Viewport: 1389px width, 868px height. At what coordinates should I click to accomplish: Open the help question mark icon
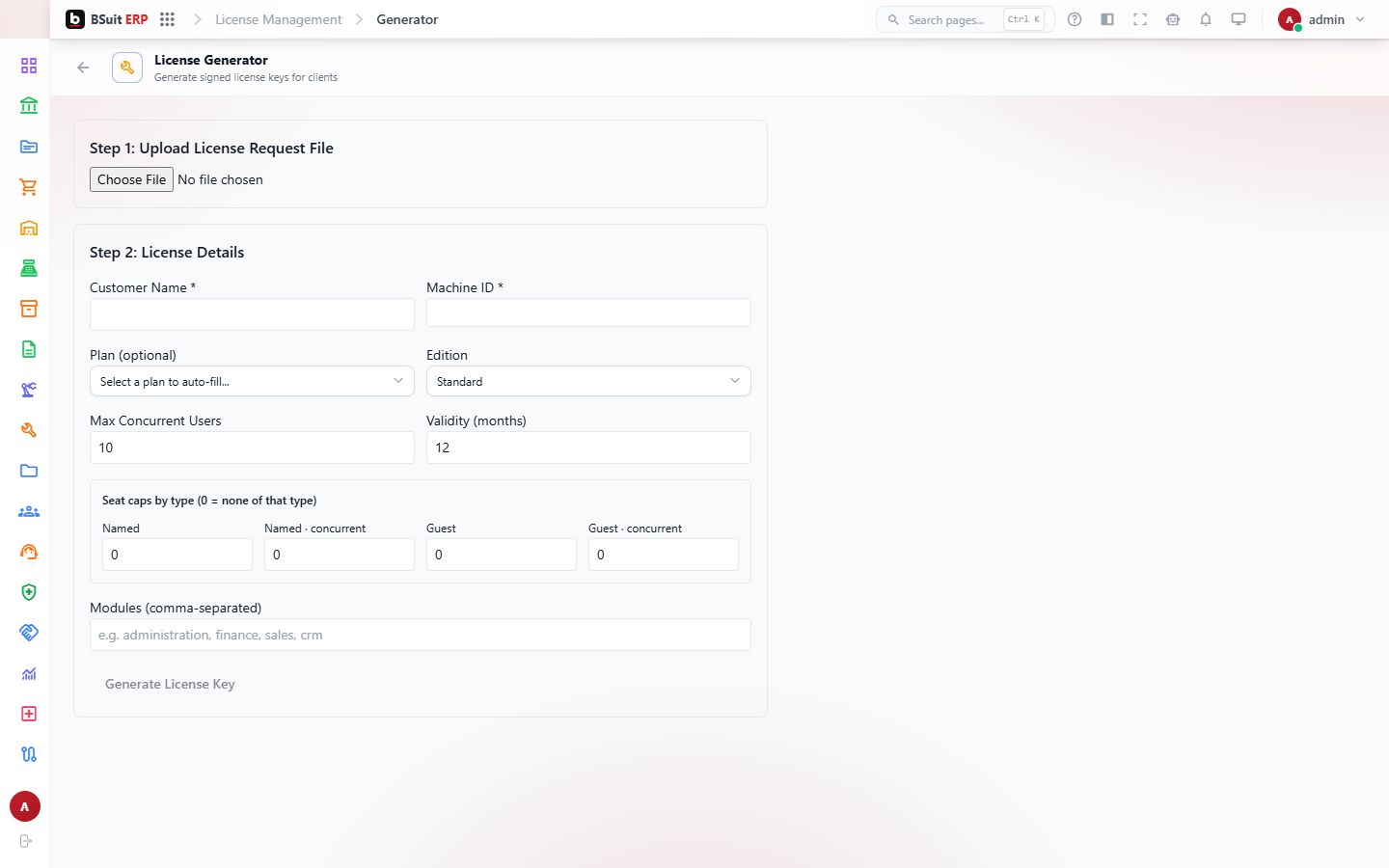click(x=1075, y=19)
